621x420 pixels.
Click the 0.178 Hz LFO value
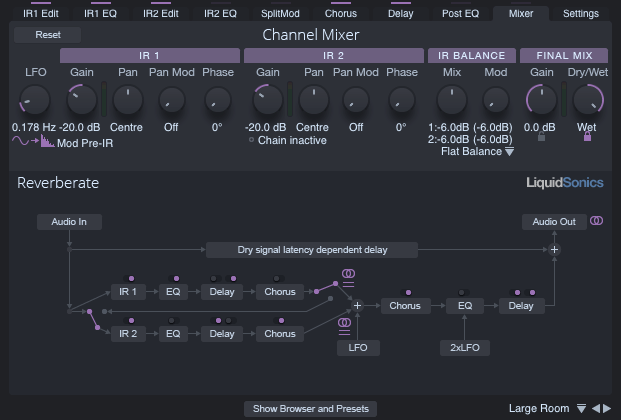[34, 127]
